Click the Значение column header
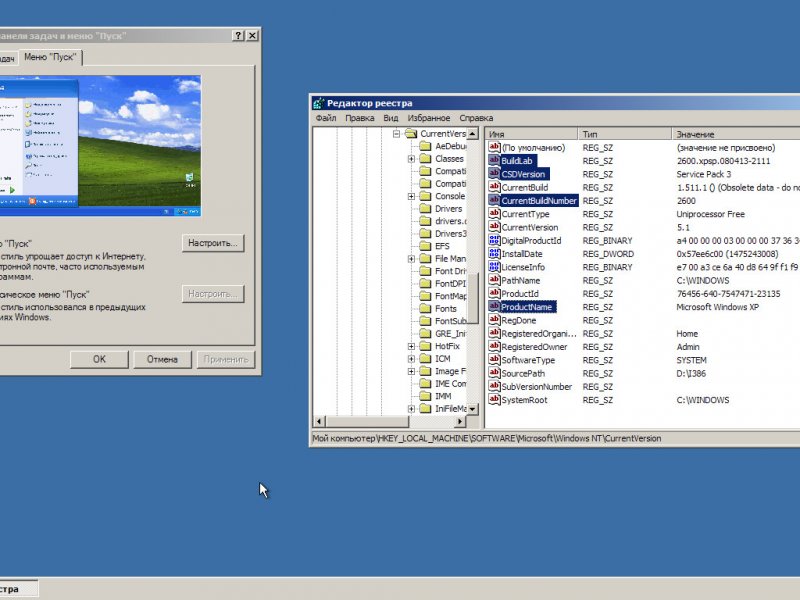The image size is (800, 600). coord(736,134)
